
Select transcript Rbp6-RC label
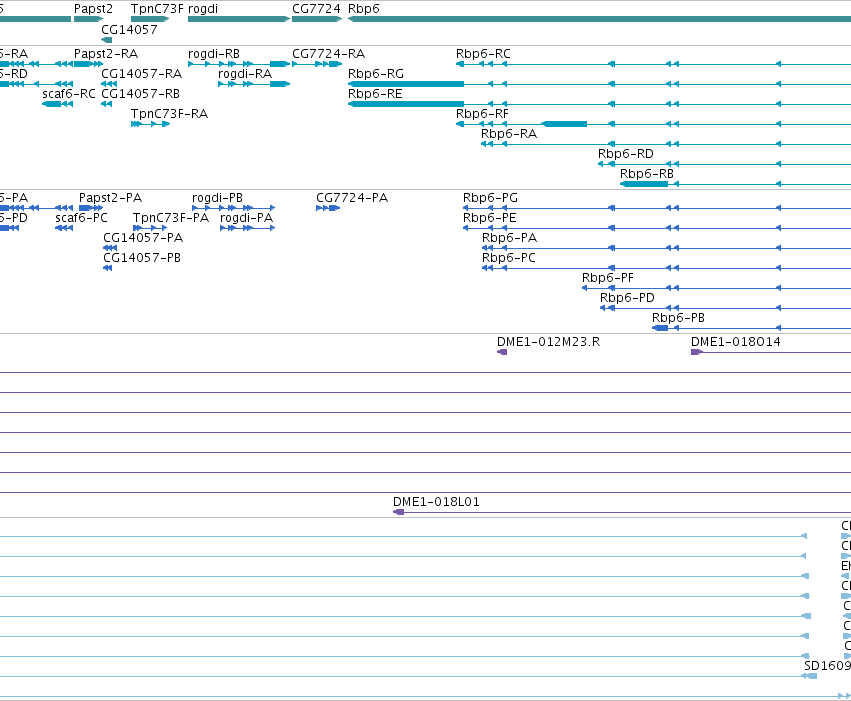coord(483,54)
